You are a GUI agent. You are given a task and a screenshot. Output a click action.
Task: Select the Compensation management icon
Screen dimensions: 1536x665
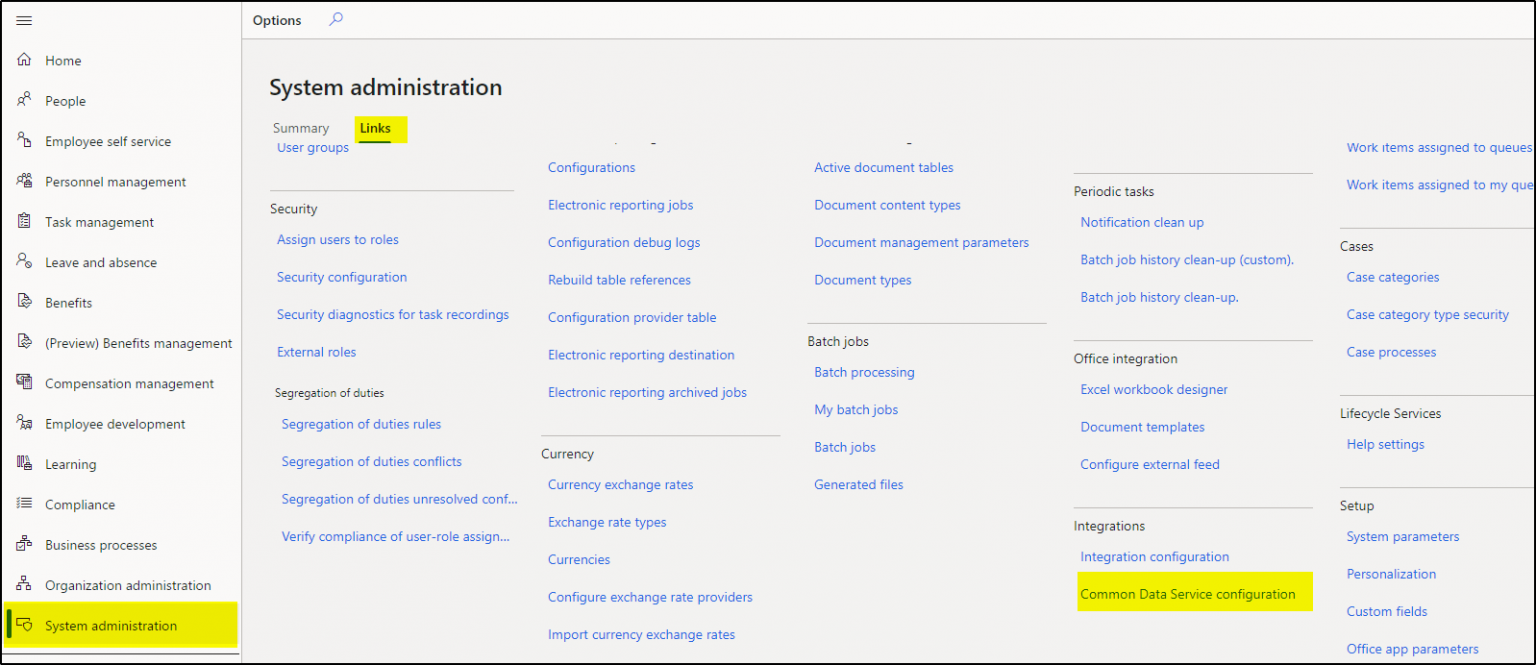click(25, 383)
